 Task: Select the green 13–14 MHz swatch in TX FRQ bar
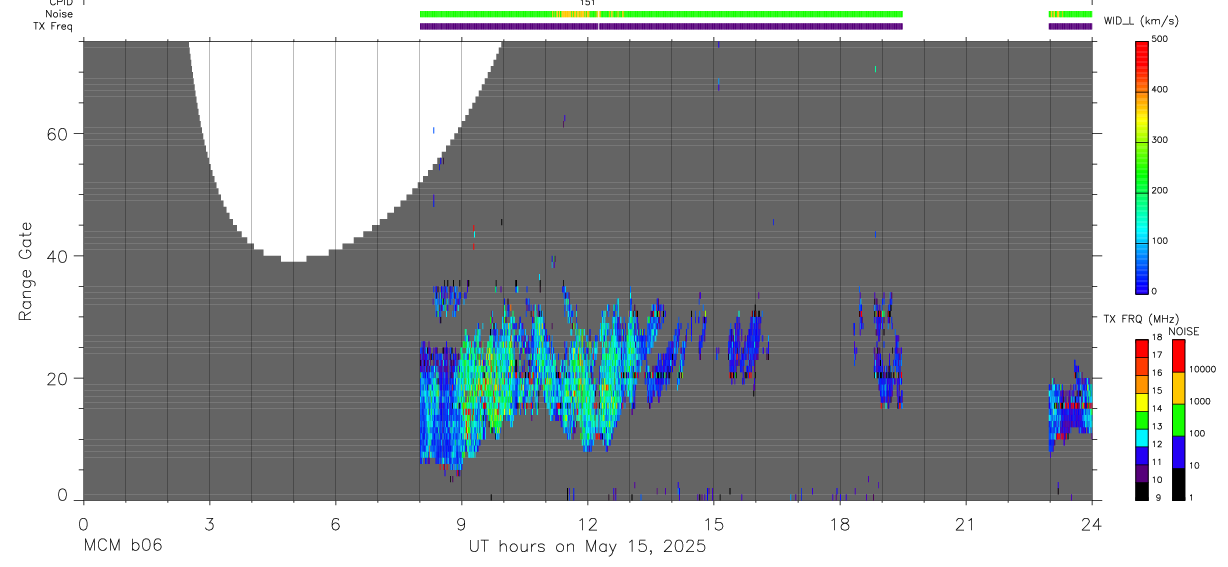click(1142, 419)
